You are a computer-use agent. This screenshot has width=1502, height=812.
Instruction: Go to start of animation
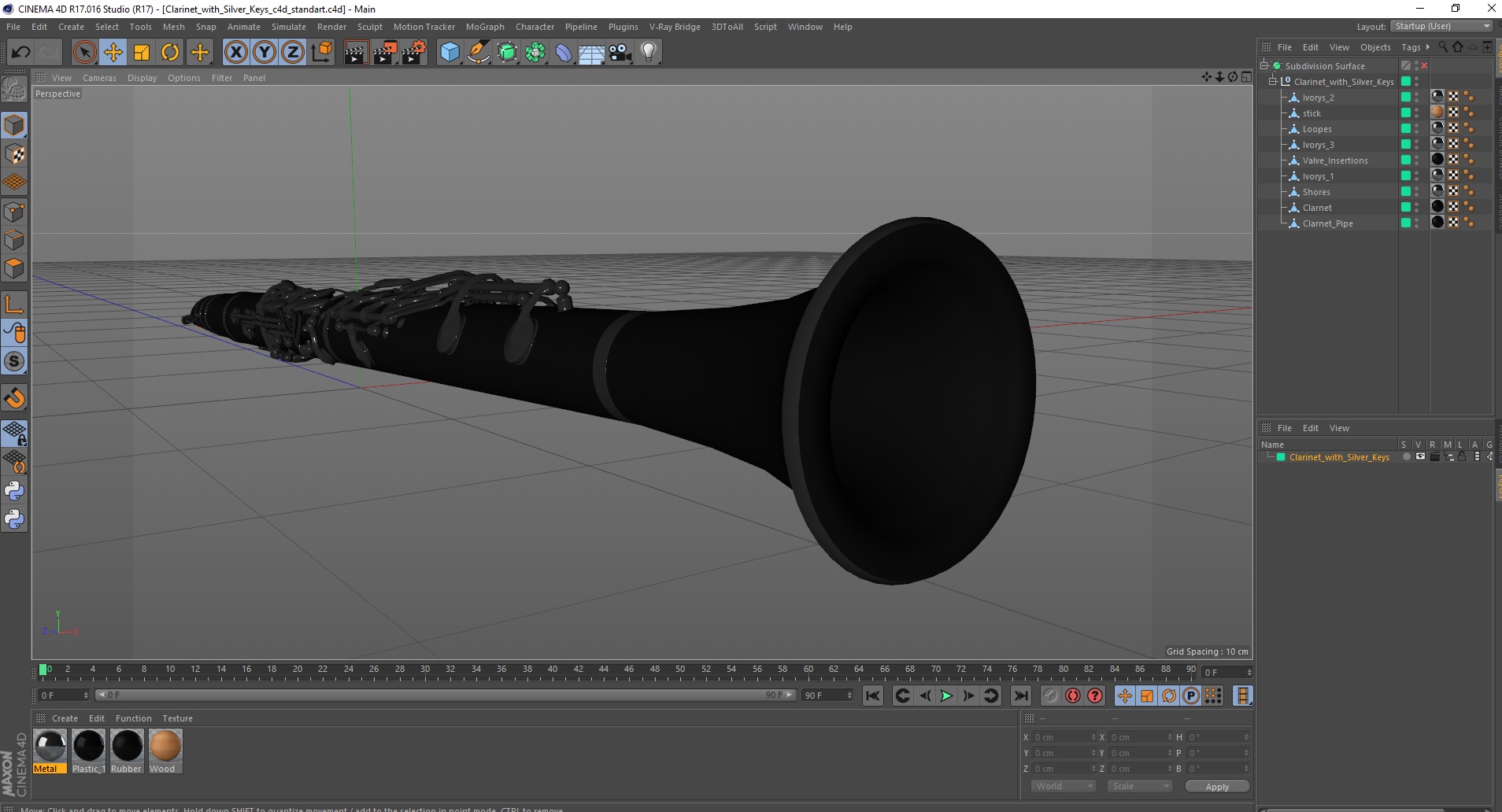pos(872,696)
